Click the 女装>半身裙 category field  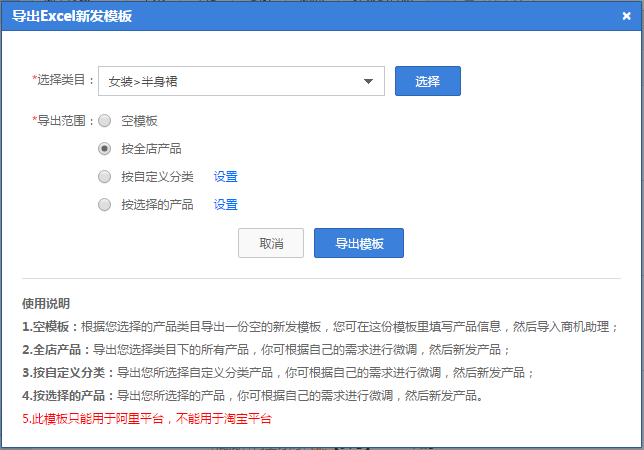point(230,81)
